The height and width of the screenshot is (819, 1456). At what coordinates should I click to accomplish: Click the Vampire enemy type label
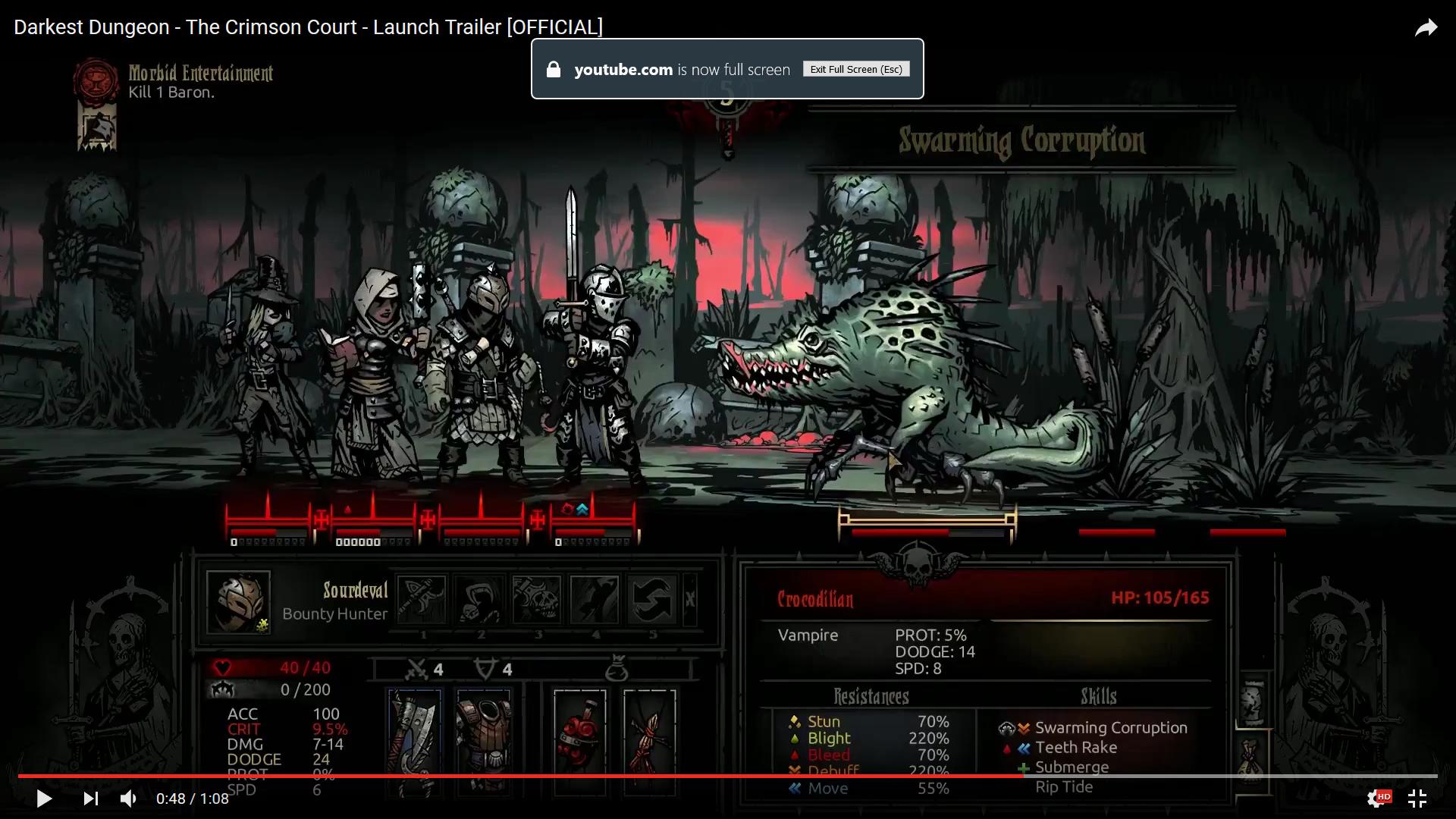(x=808, y=635)
